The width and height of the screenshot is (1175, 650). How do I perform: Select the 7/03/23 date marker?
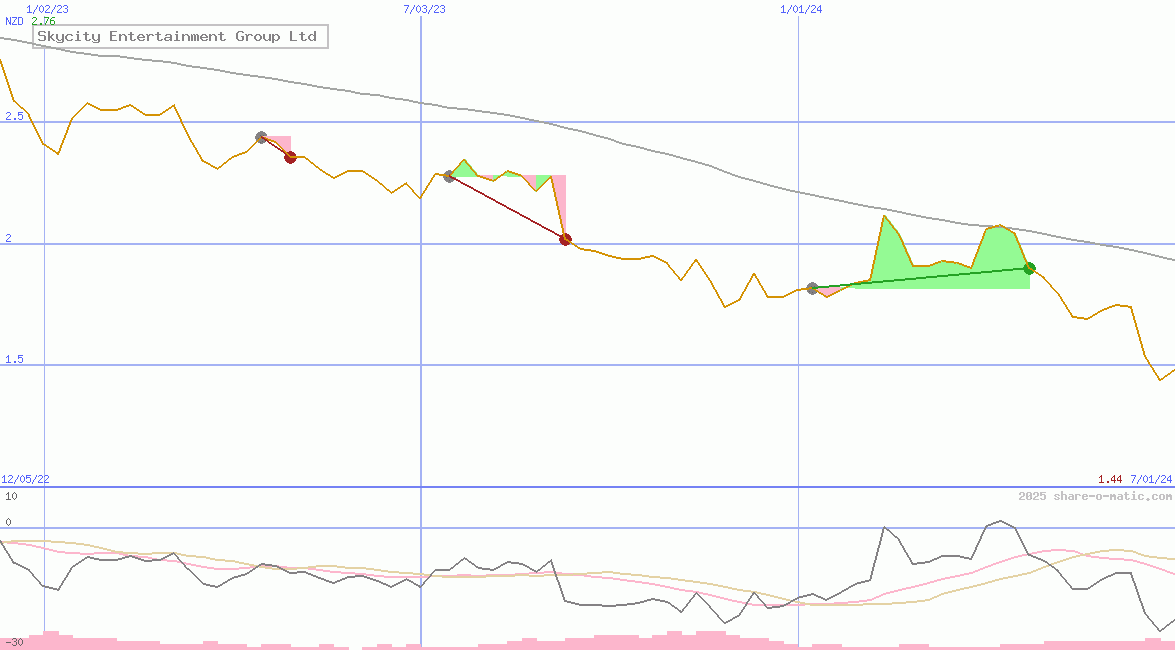coord(424,9)
